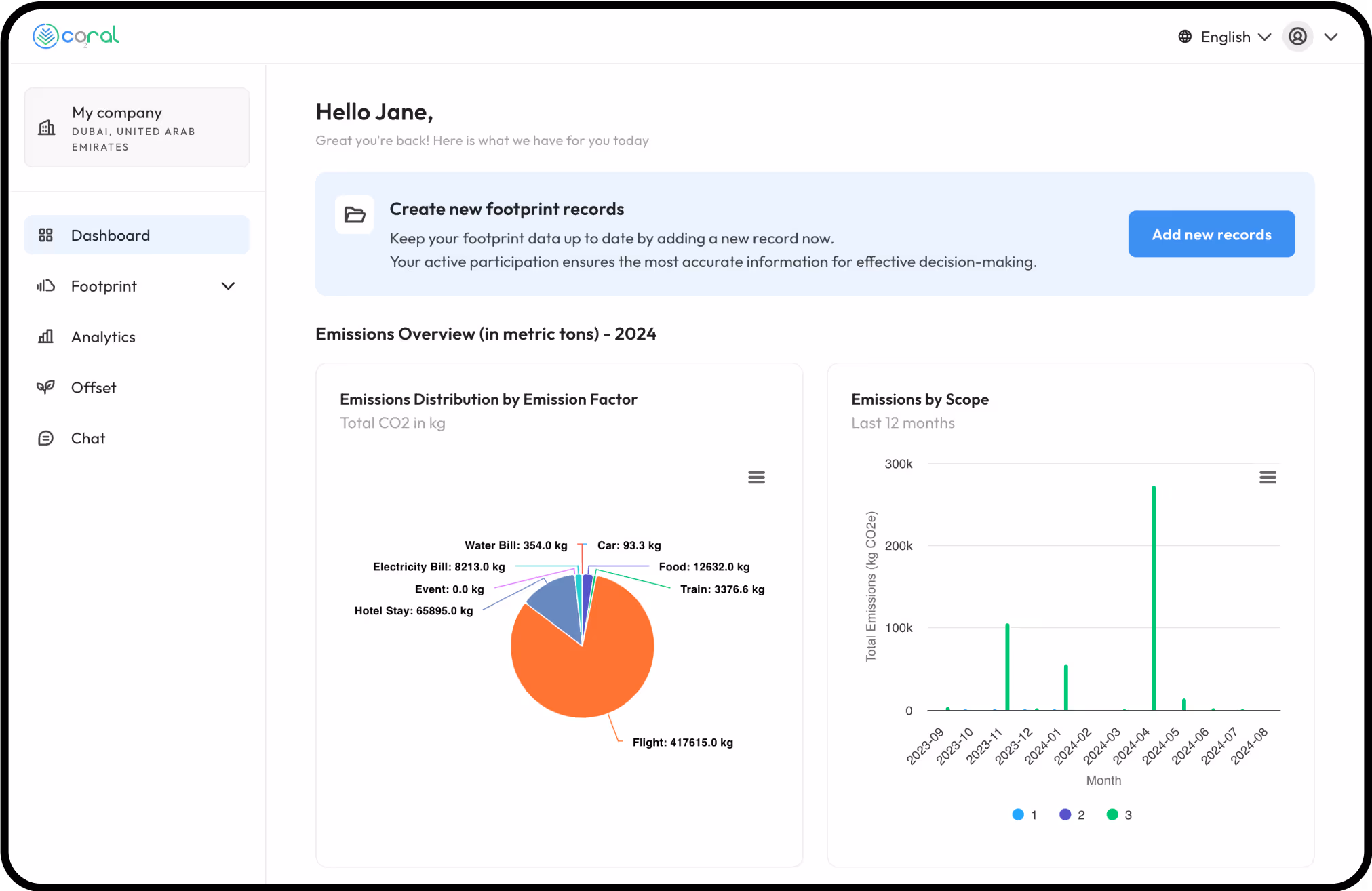Click the 2024-08 month axis label
The height and width of the screenshot is (891, 1372).
pyautogui.click(x=1249, y=746)
